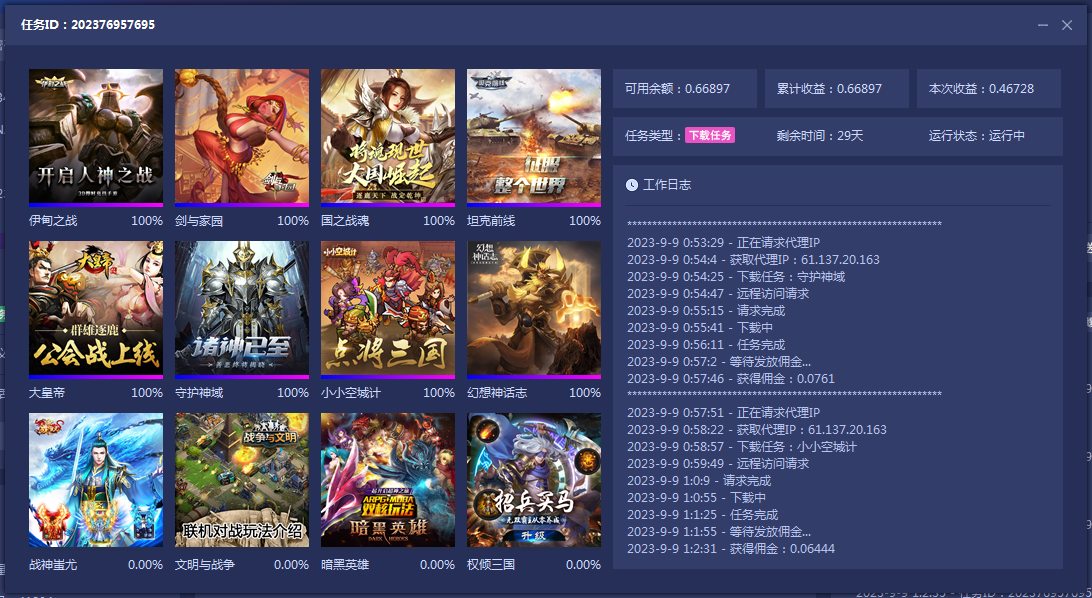Click log line 0:58:22 获取代理IP
This screenshot has width=1092, height=598.
pos(757,430)
